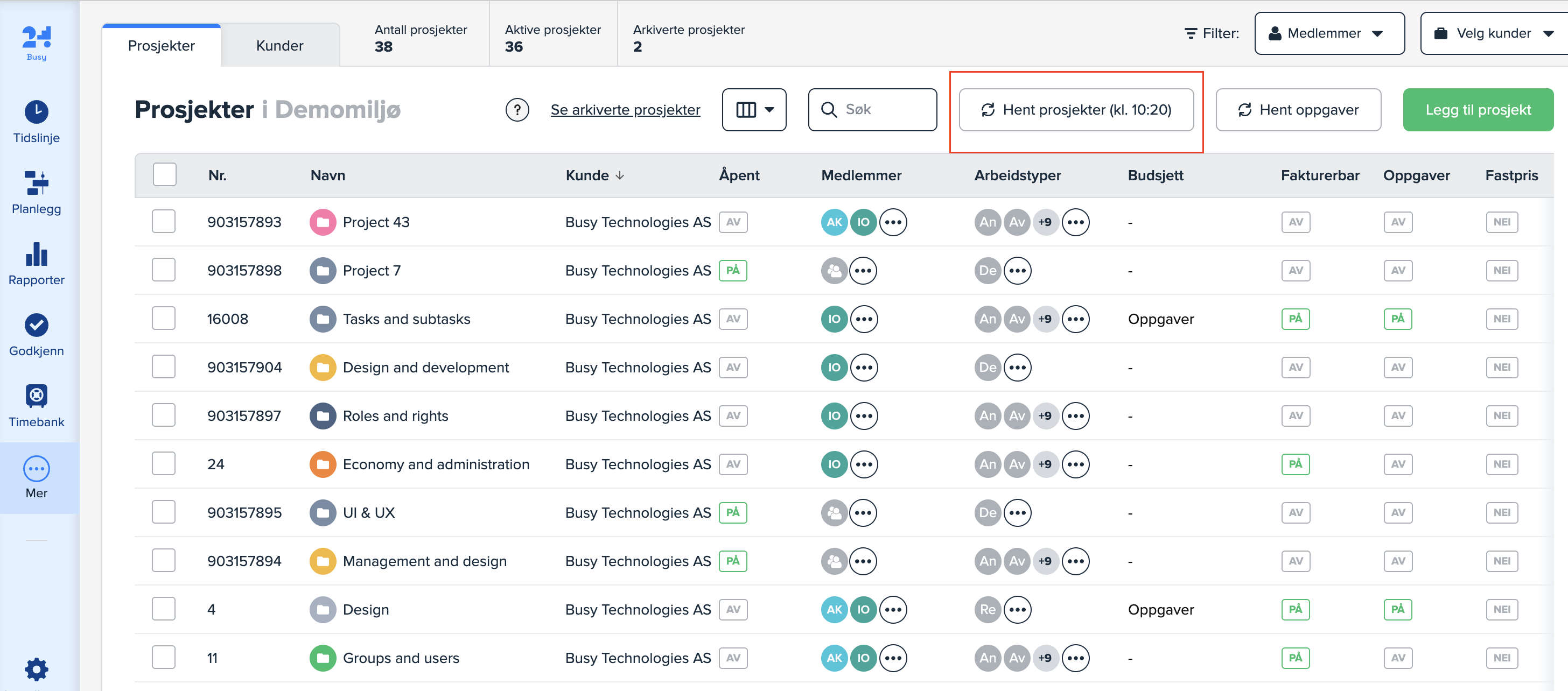The width and height of the screenshot is (1568, 691).
Task: Toggle Åpent PÅ switch for UI & UX
Action: 733,512
